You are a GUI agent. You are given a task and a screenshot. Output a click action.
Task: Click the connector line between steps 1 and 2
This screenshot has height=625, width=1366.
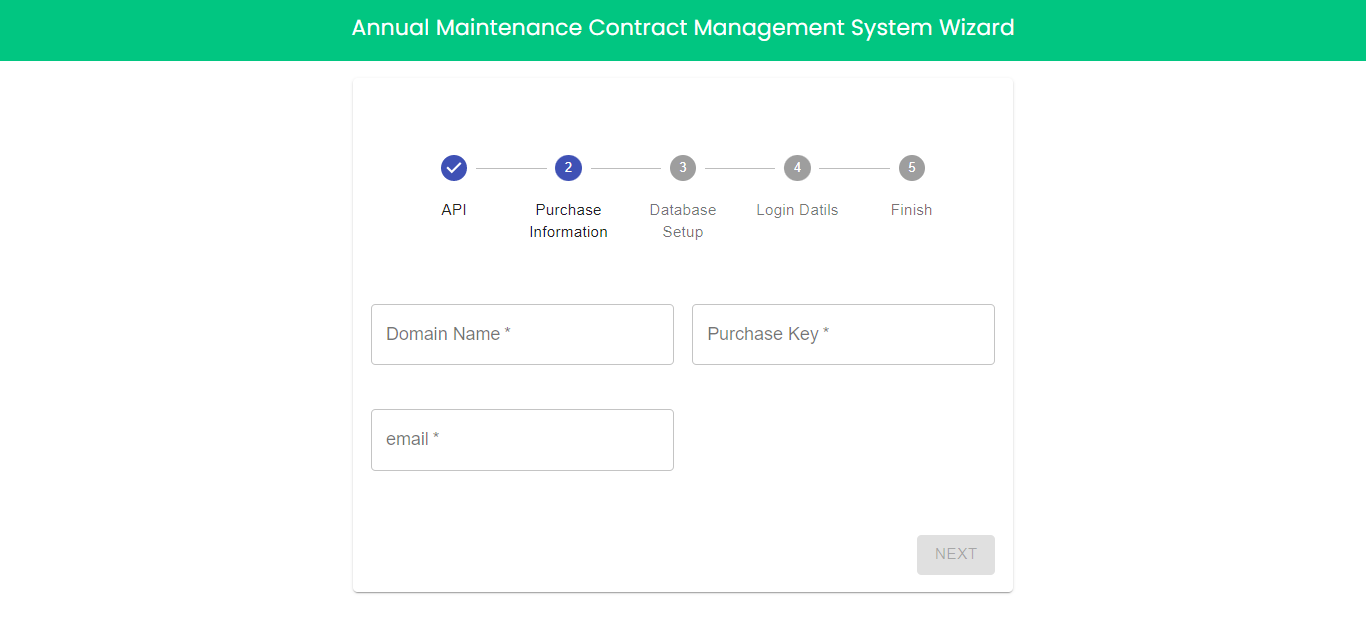511,169
